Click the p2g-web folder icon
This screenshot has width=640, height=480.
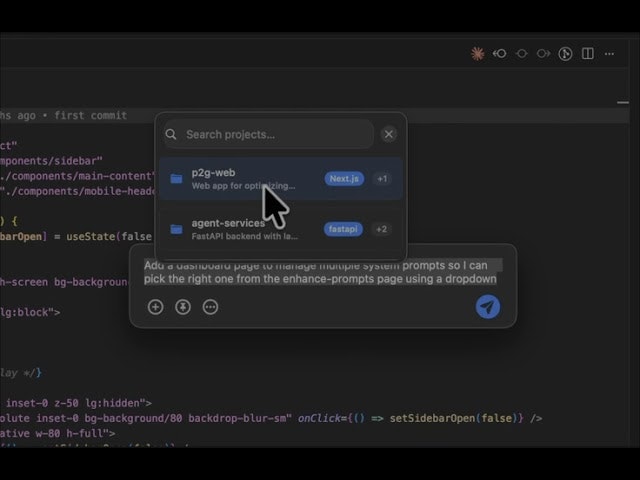click(x=176, y=179)
